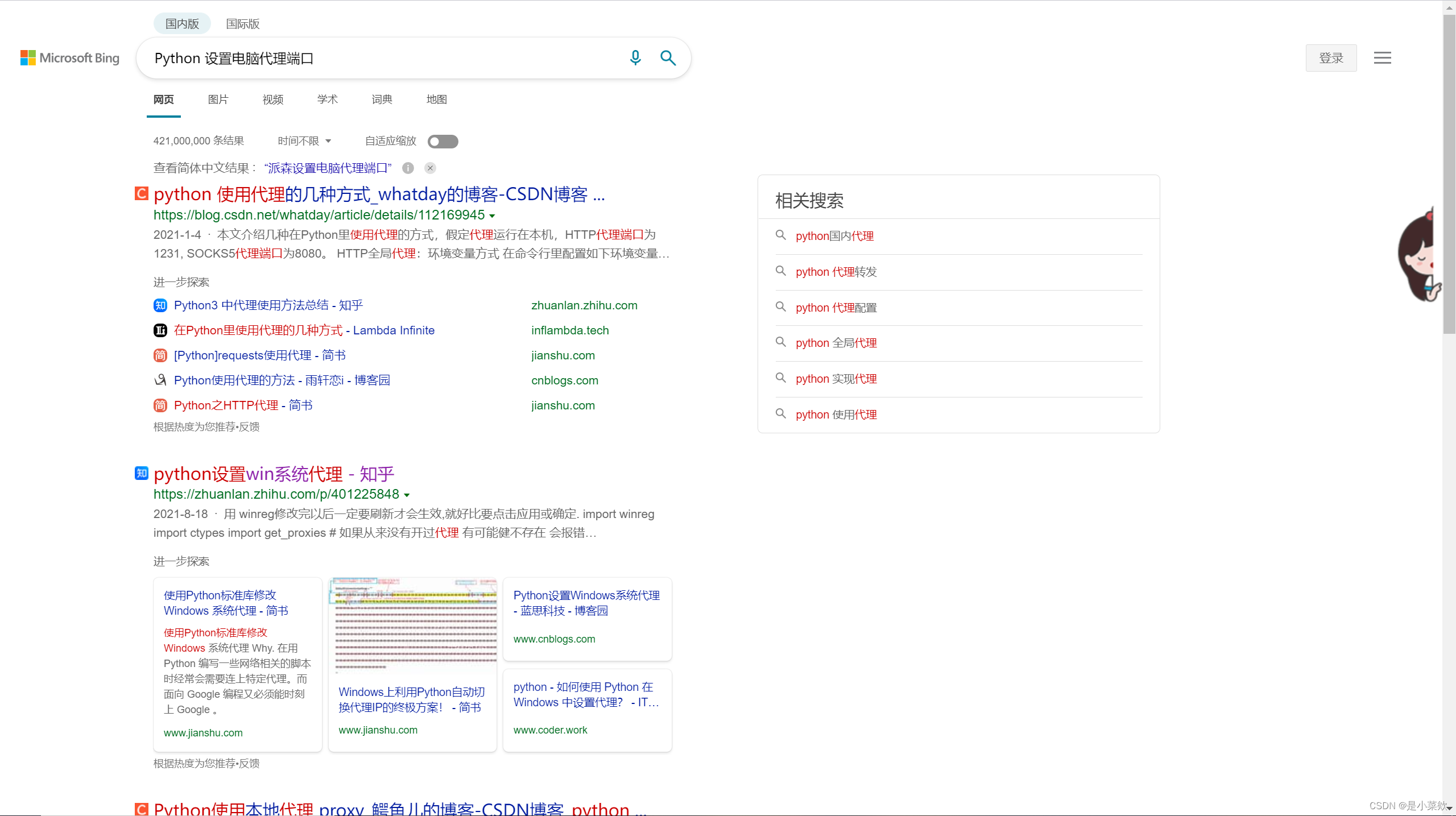This screenshot has height=816, width=1456.
Task: Click the info icon beside simplified Chinese suggestion
Action: 408,168
